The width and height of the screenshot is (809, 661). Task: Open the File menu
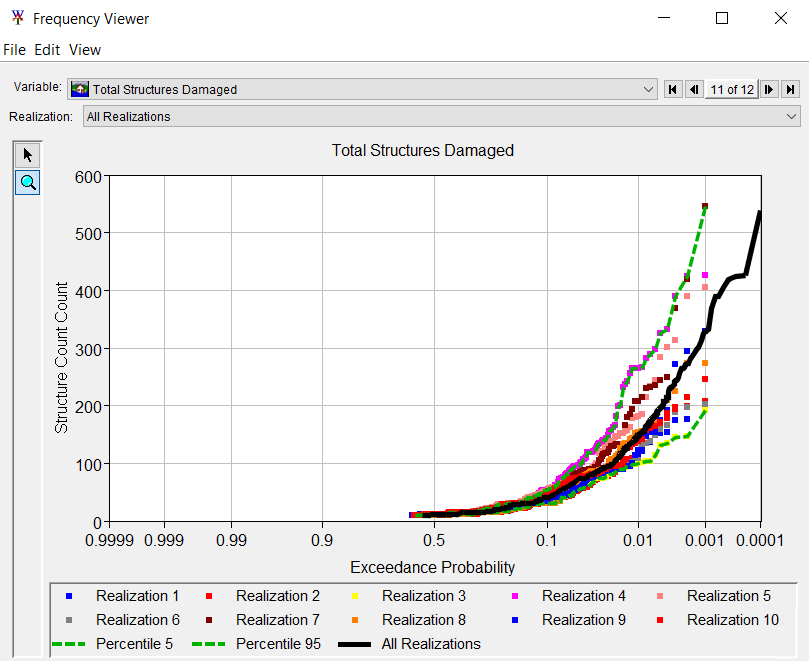pos(14,49)
